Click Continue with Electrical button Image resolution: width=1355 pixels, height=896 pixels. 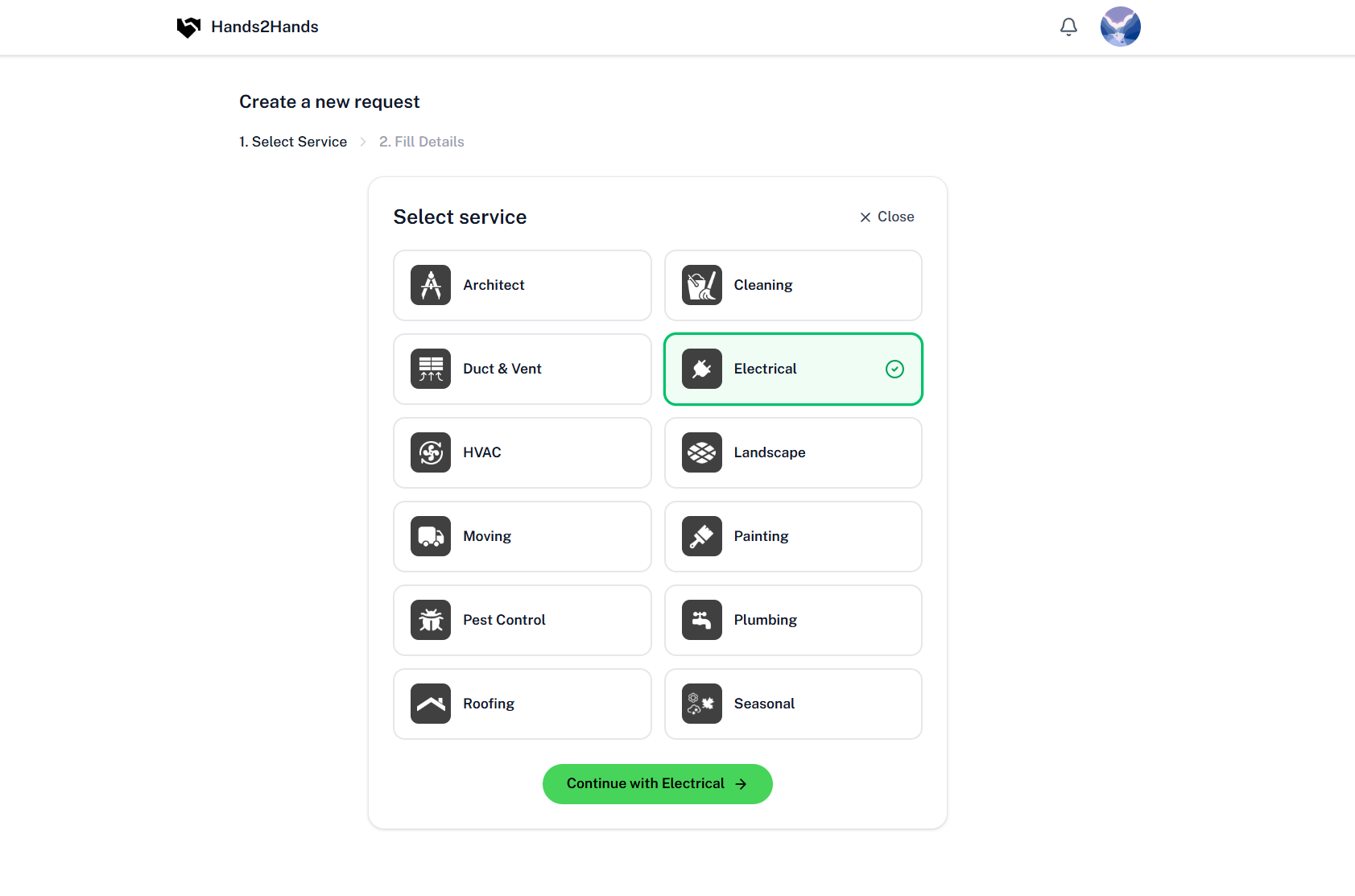(x=658, y=784)
